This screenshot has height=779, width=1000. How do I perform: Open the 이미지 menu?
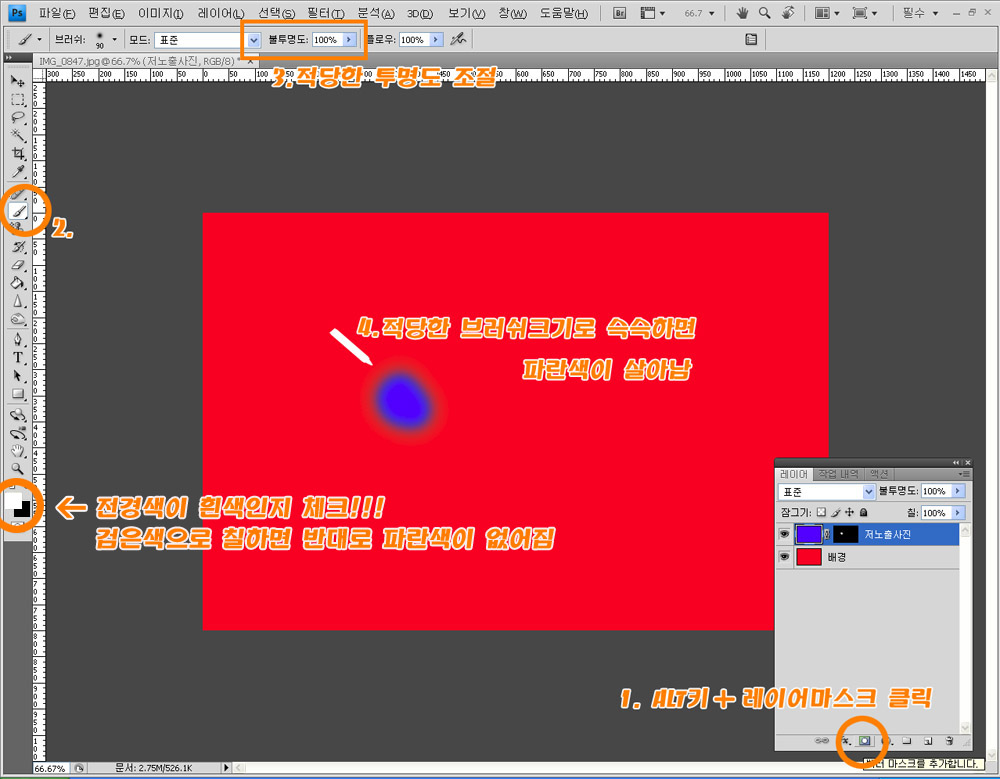click(x=161, y=13)
